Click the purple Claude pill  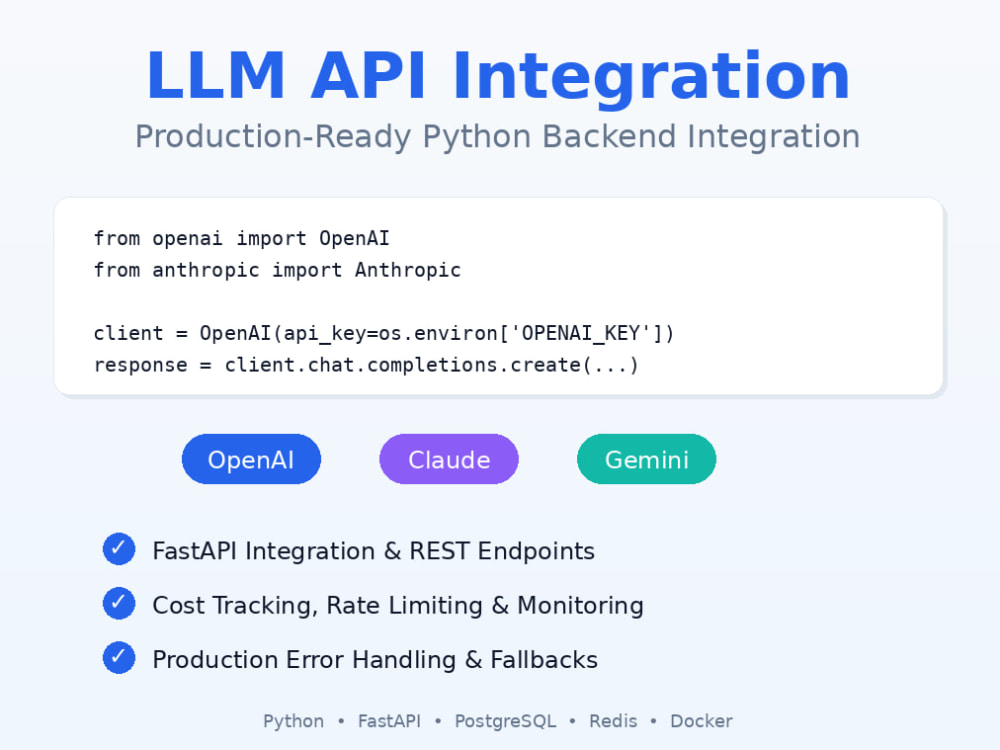(449, 459)
